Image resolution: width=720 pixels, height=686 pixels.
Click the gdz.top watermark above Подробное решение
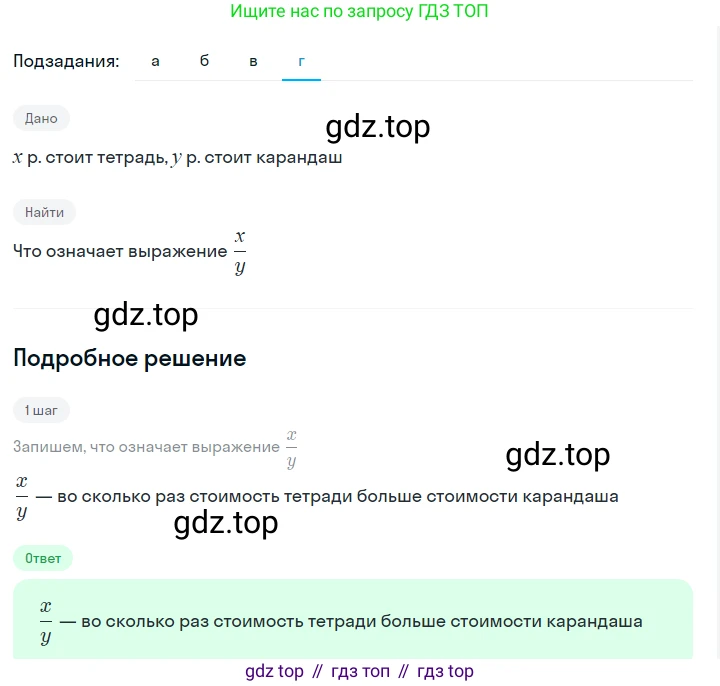pyautogui.click(x=146, y=315)
